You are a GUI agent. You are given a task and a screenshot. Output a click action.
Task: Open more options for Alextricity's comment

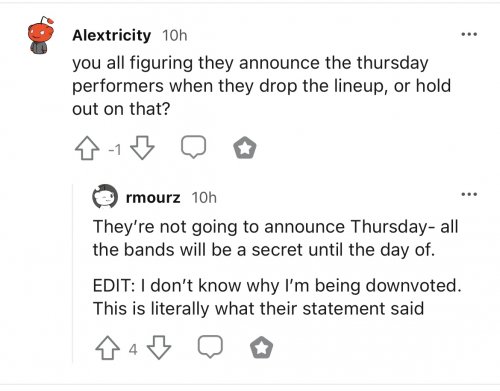(469, 34)
